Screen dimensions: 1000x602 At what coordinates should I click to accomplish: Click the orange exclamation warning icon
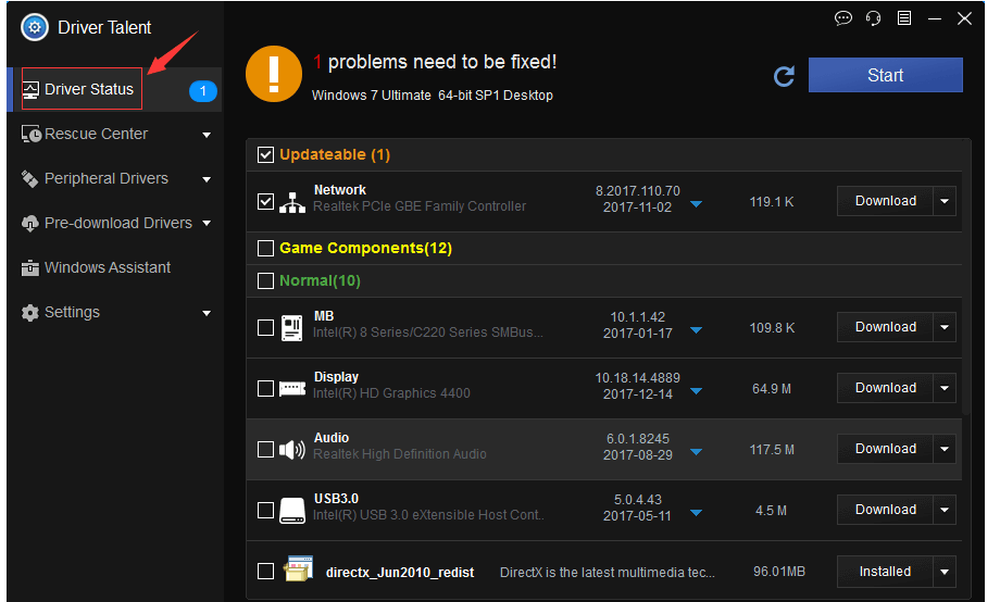pos(274,73)
